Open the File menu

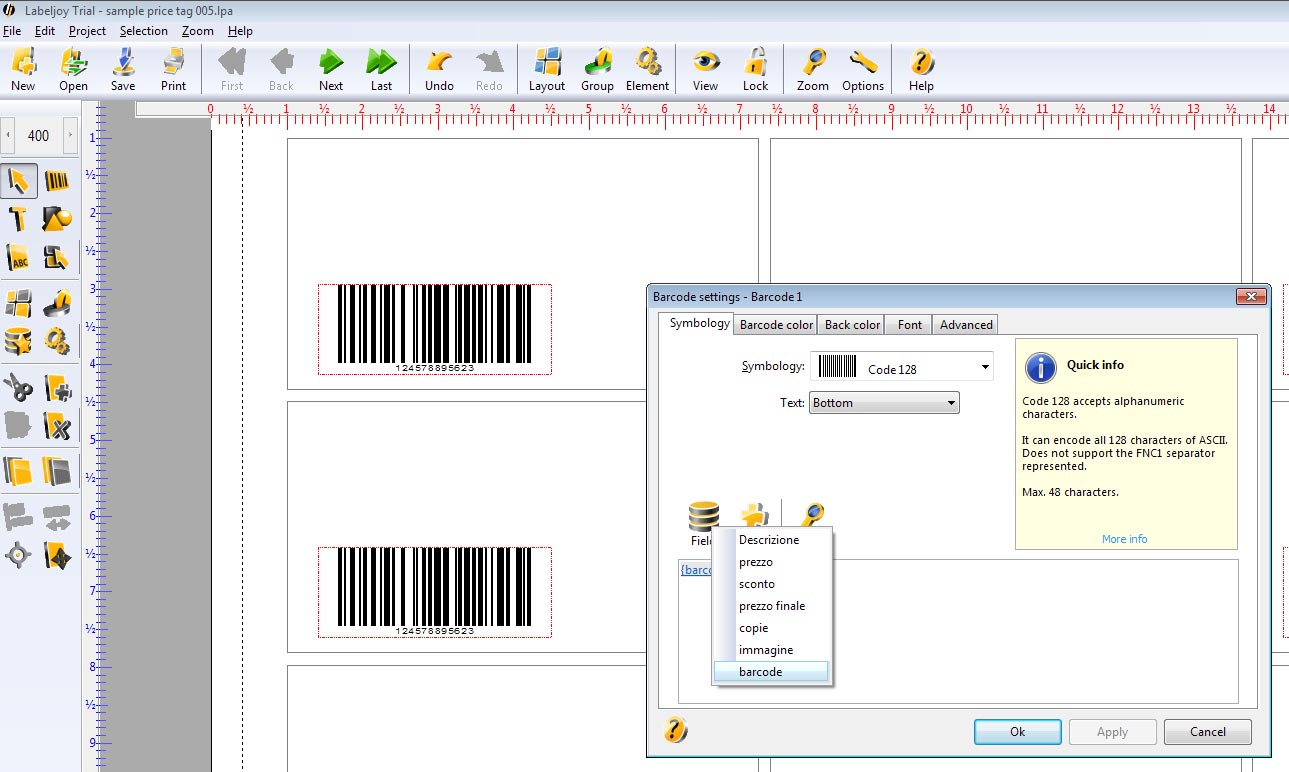pos(12,31)
